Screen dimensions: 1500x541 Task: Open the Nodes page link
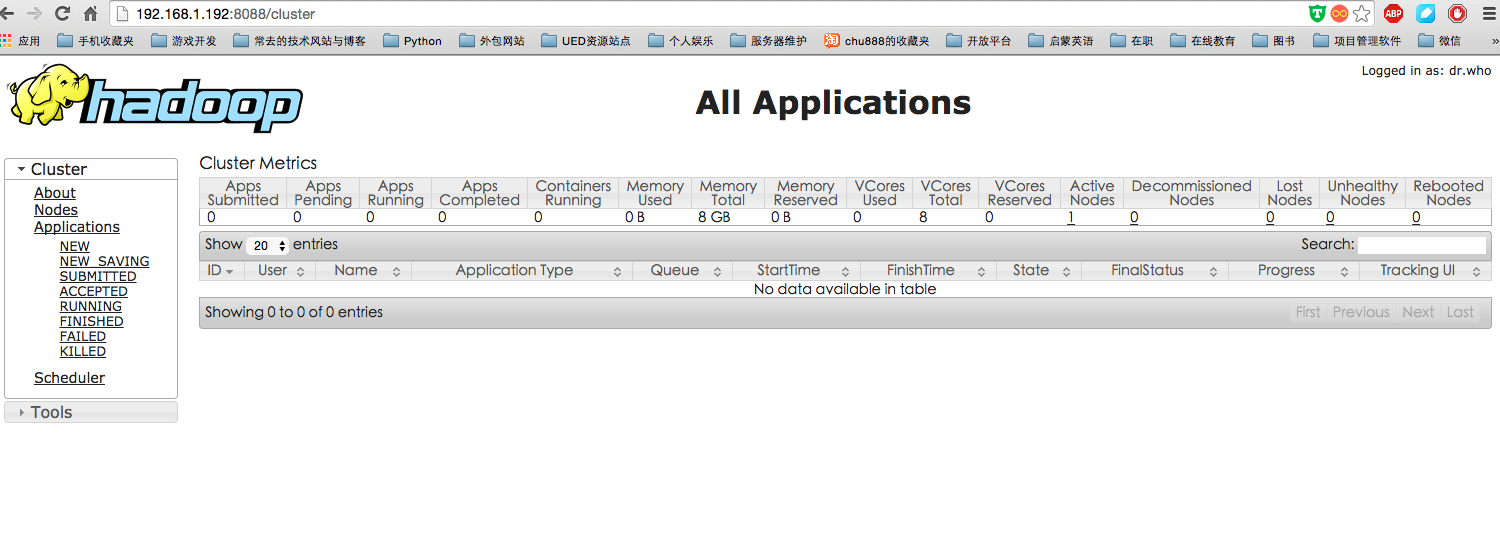point(56,210)
